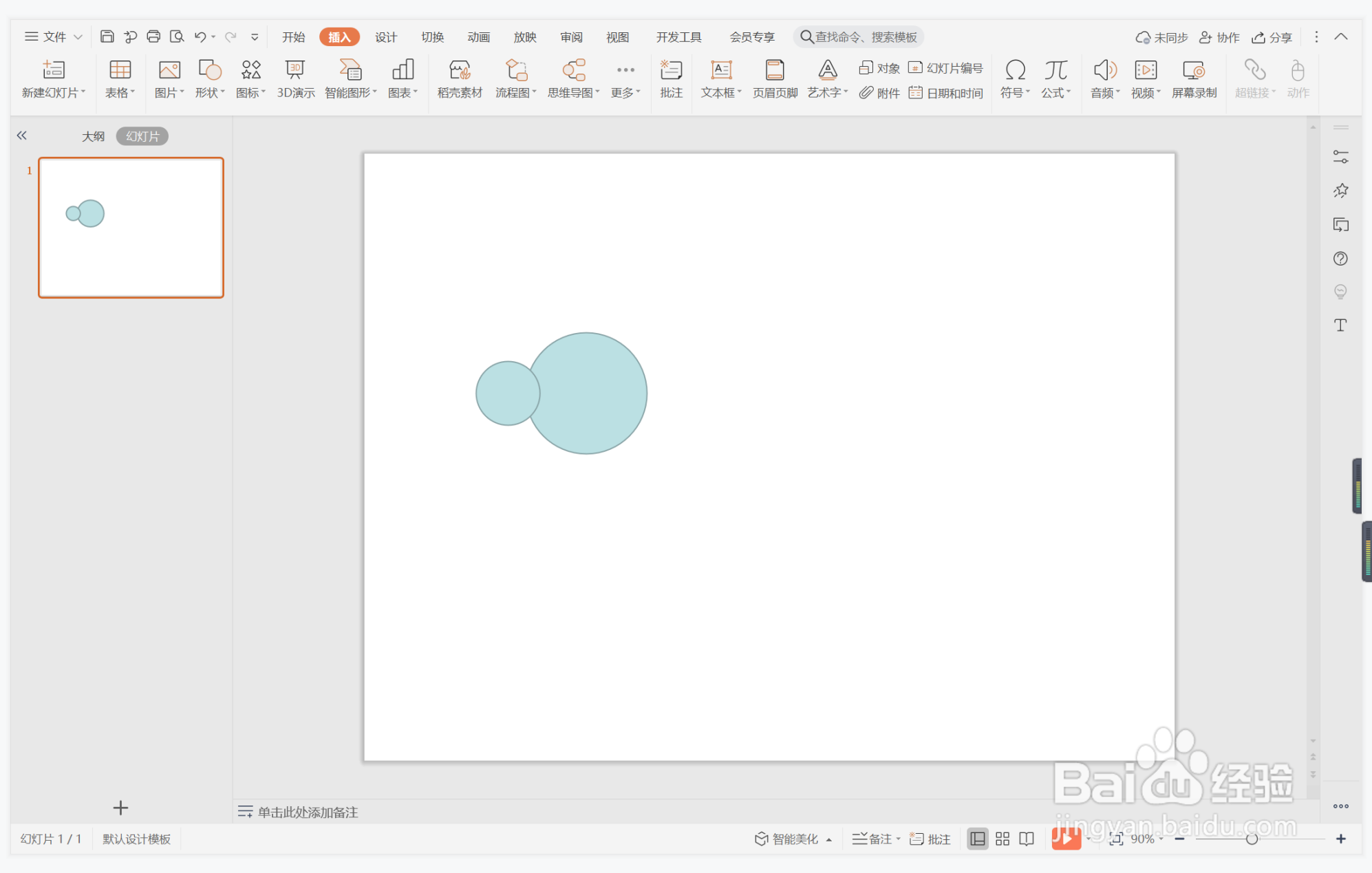1372x873 pixels.
Task: Click the save icon in quick toolbar
Action: coord(107,36)
